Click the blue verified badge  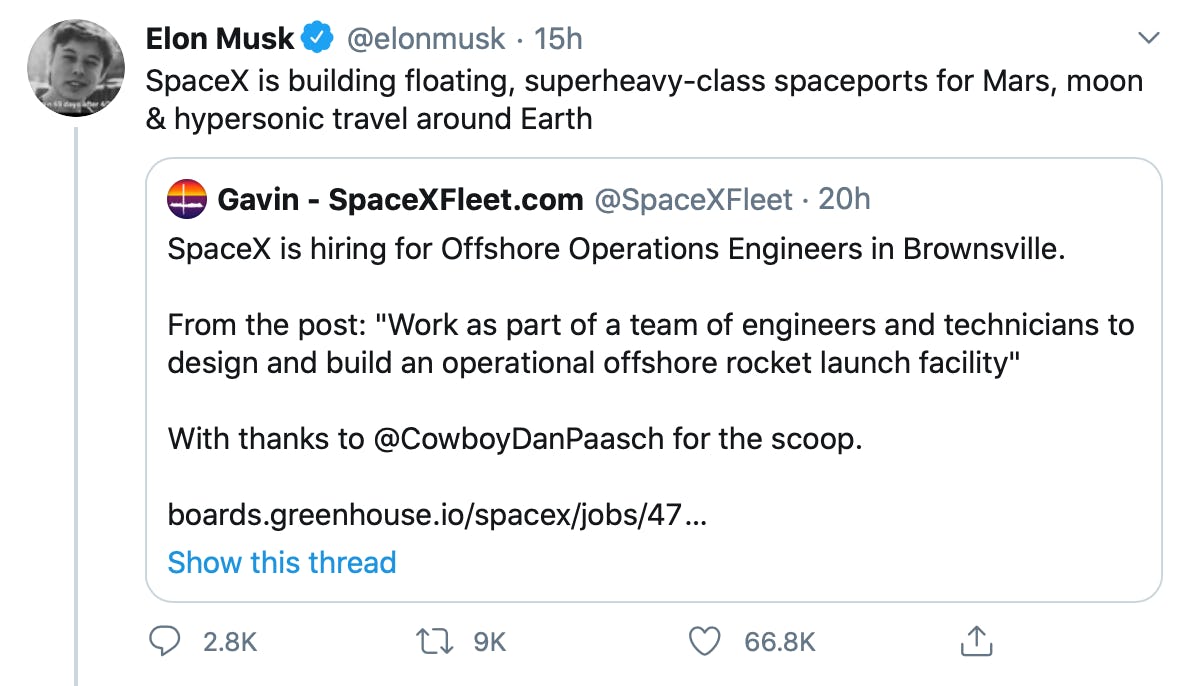(x=318, y=39)
